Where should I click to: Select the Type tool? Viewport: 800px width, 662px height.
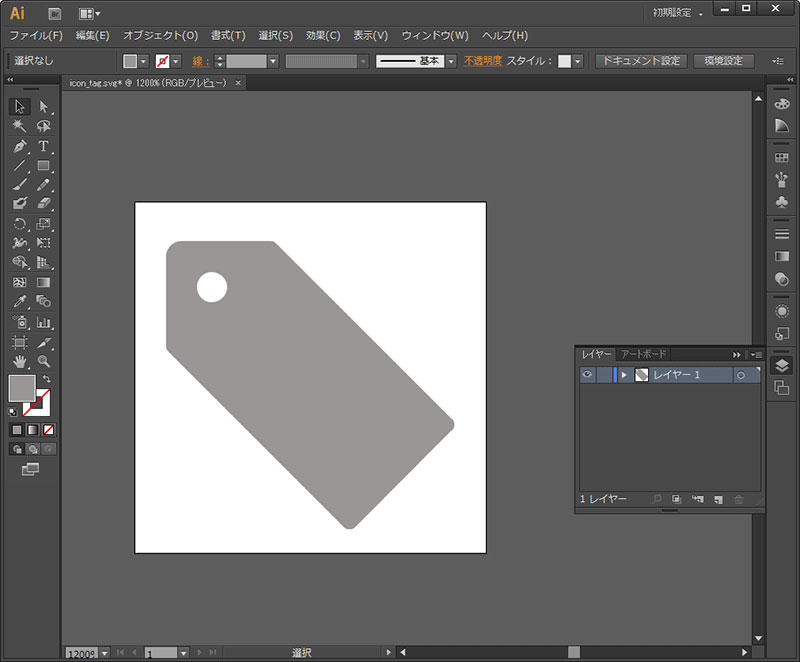click(x=43, y=146)
